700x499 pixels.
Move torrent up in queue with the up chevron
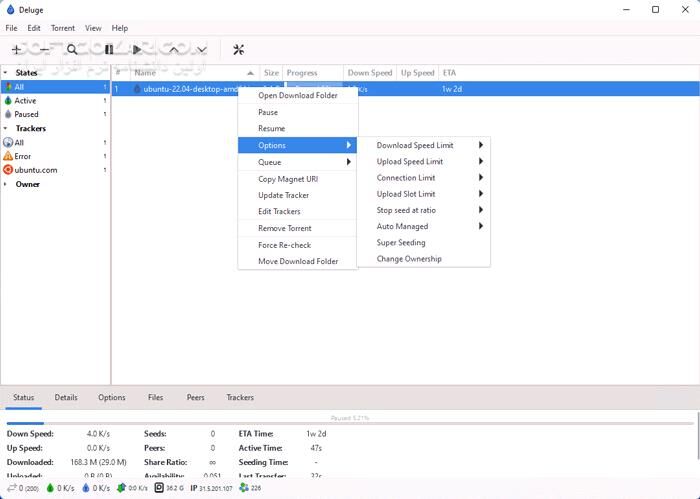pos(174,49)
